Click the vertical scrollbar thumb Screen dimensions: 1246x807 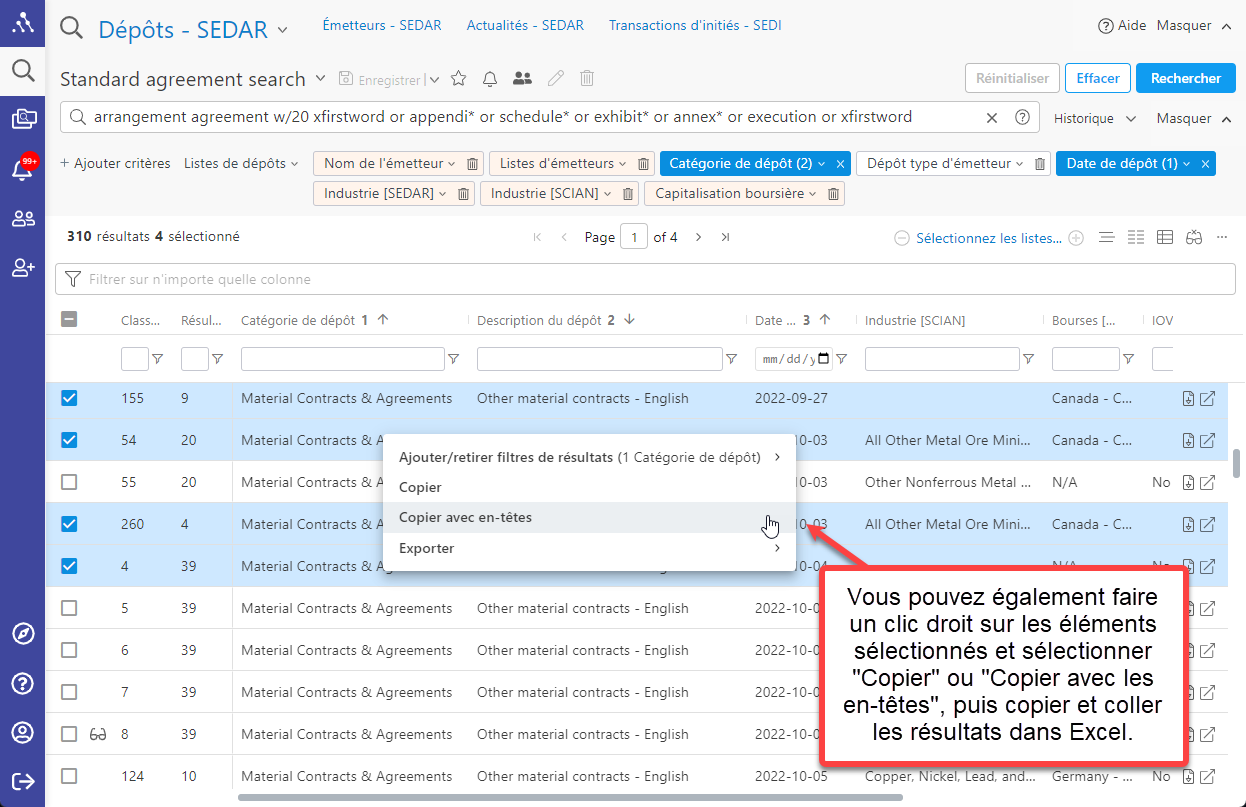(x=1237, y=465)
